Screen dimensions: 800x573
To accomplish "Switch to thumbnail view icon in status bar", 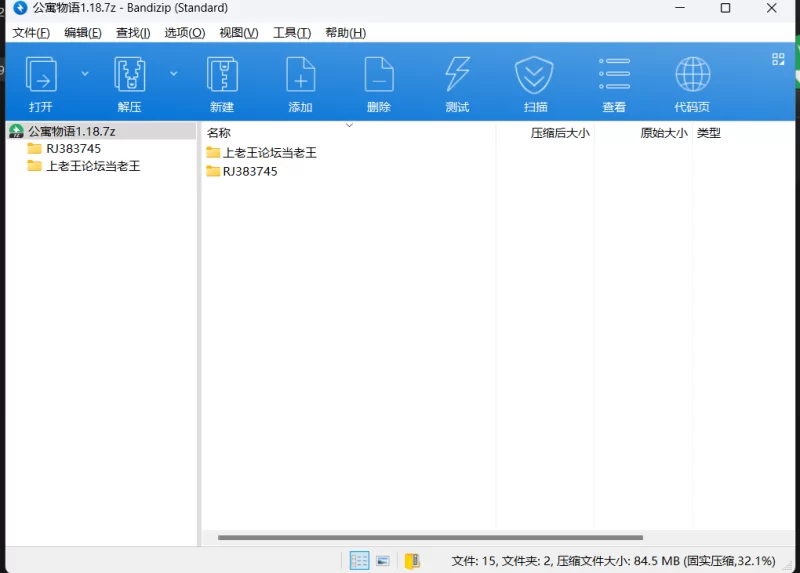I will (x=383, y=561).
